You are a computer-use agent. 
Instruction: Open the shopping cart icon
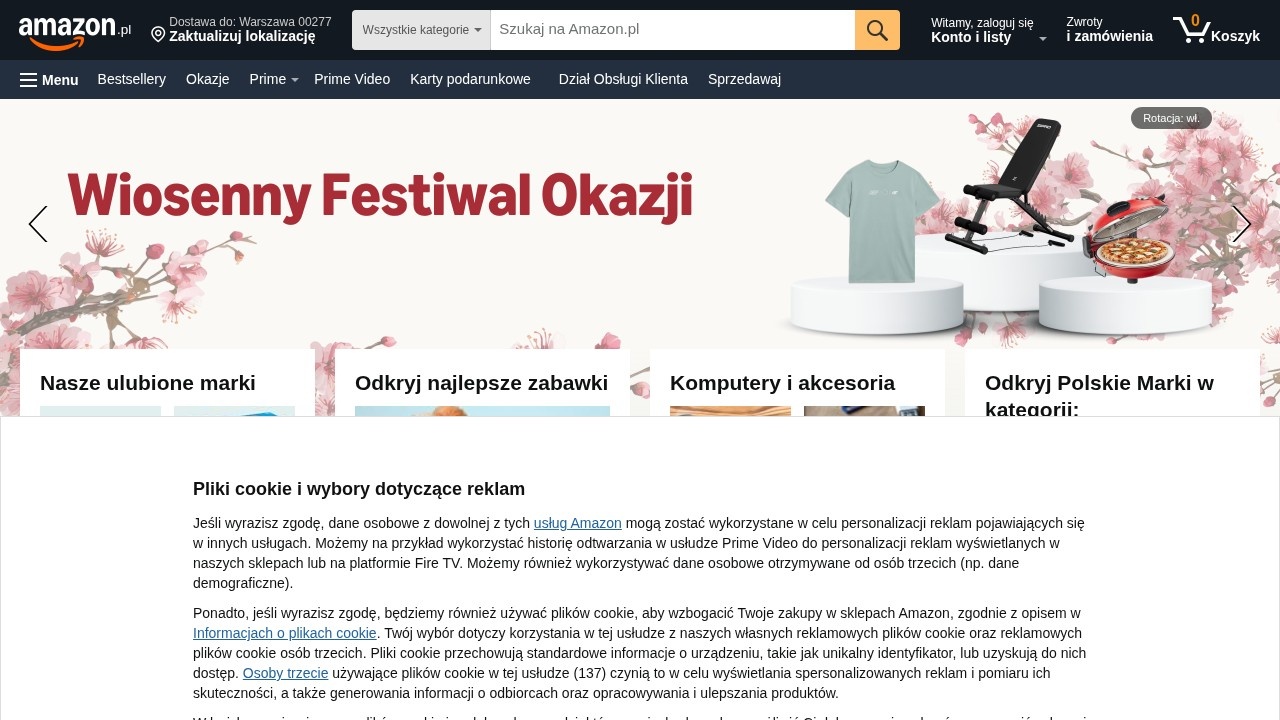(x=1191, y=30)
